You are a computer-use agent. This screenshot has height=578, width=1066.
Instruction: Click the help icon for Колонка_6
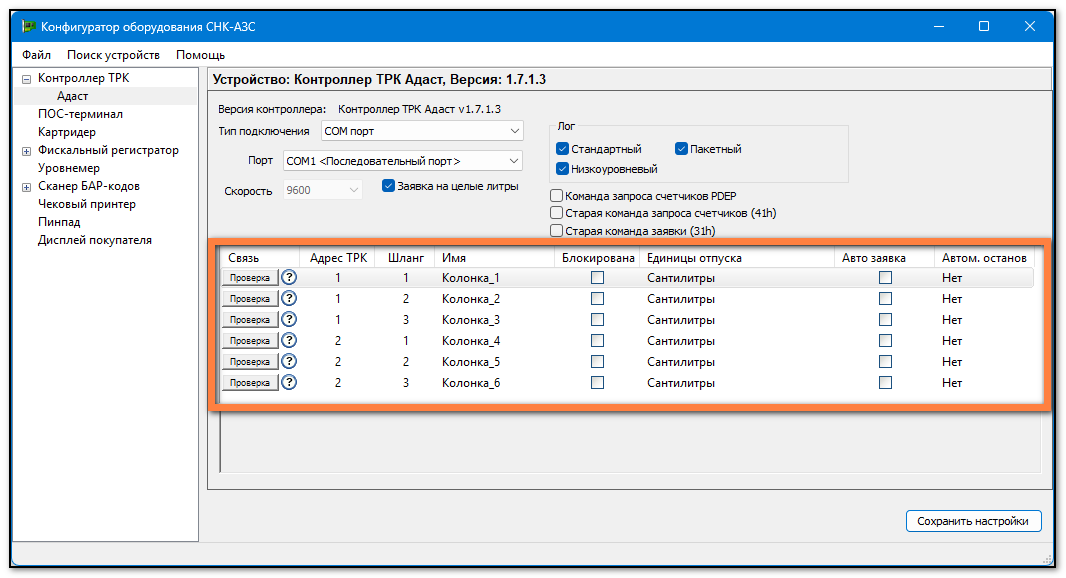289,383
